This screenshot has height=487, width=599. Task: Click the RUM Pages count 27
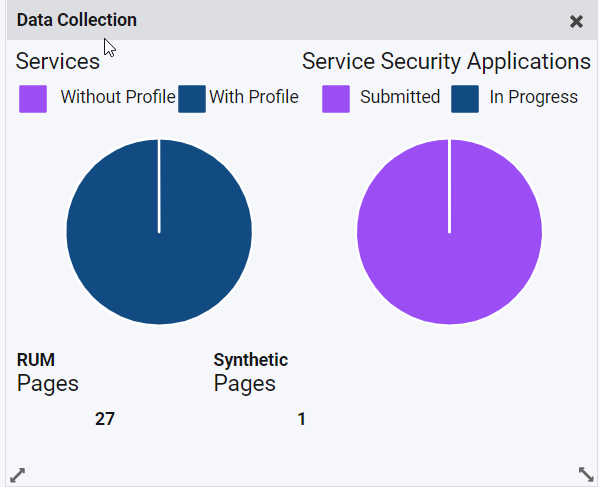[x=105, y=419]
